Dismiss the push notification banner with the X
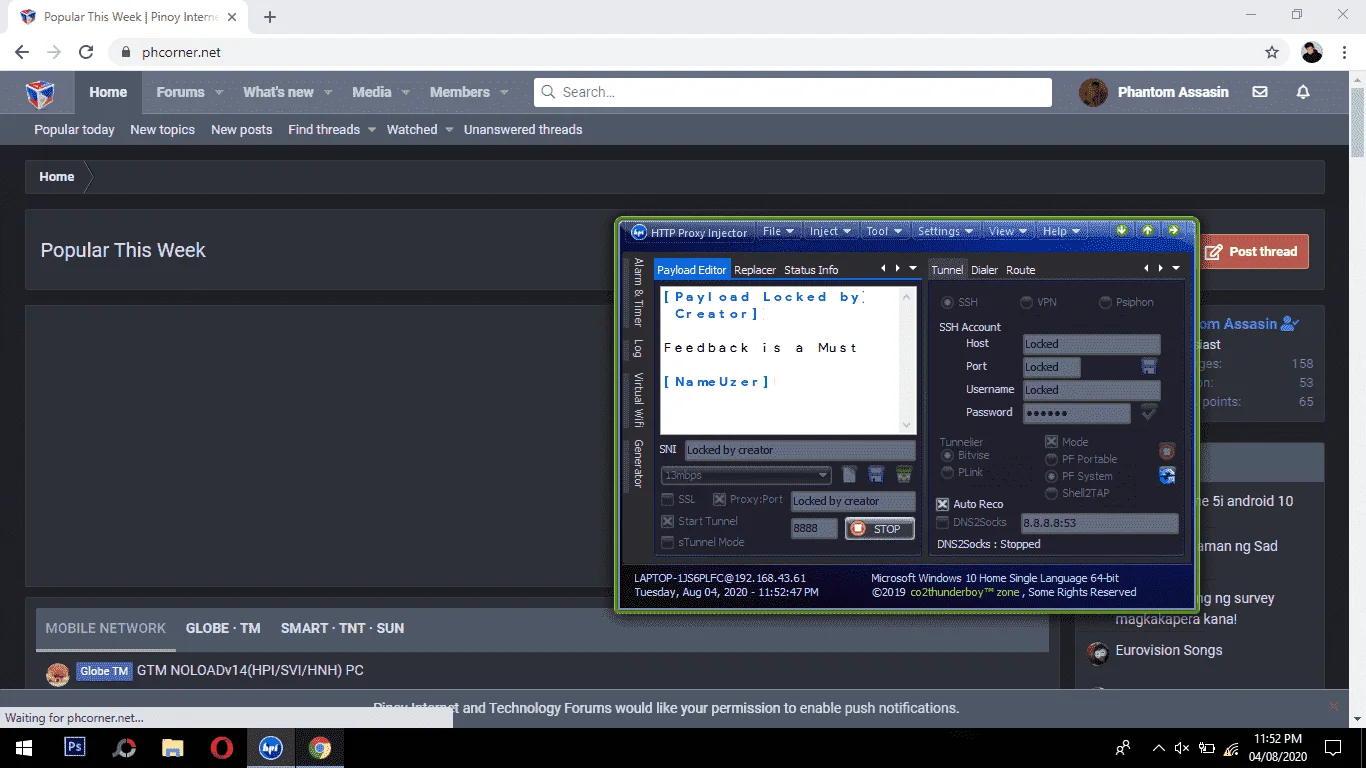 (x=1333, y=707)
